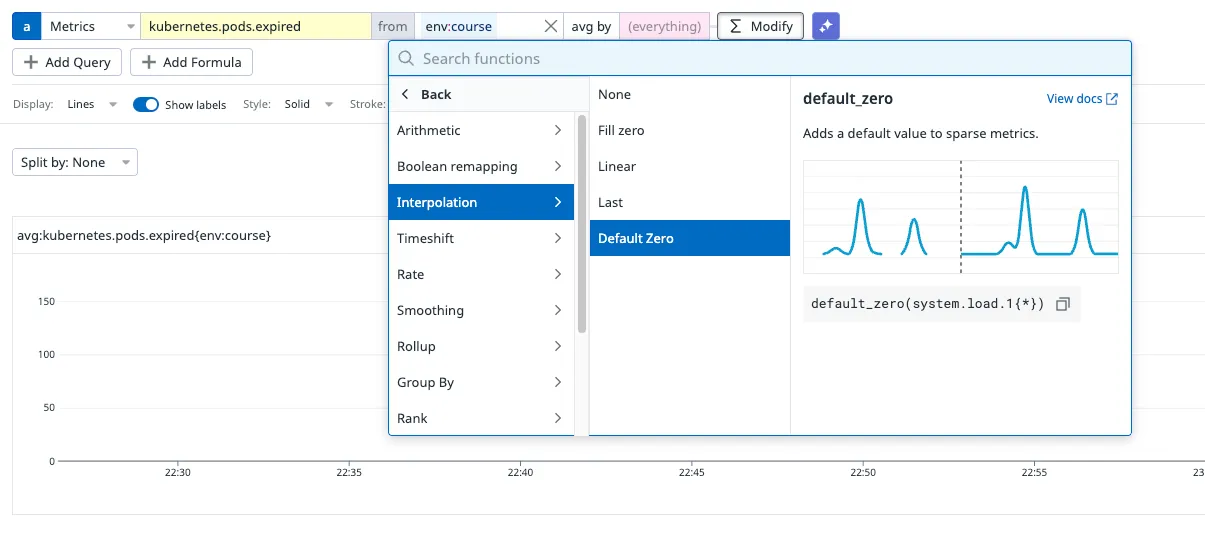This screenshot has height=535, width=1205.
Task: Select Default Zero interpolation option
Action: coord(690,238)
